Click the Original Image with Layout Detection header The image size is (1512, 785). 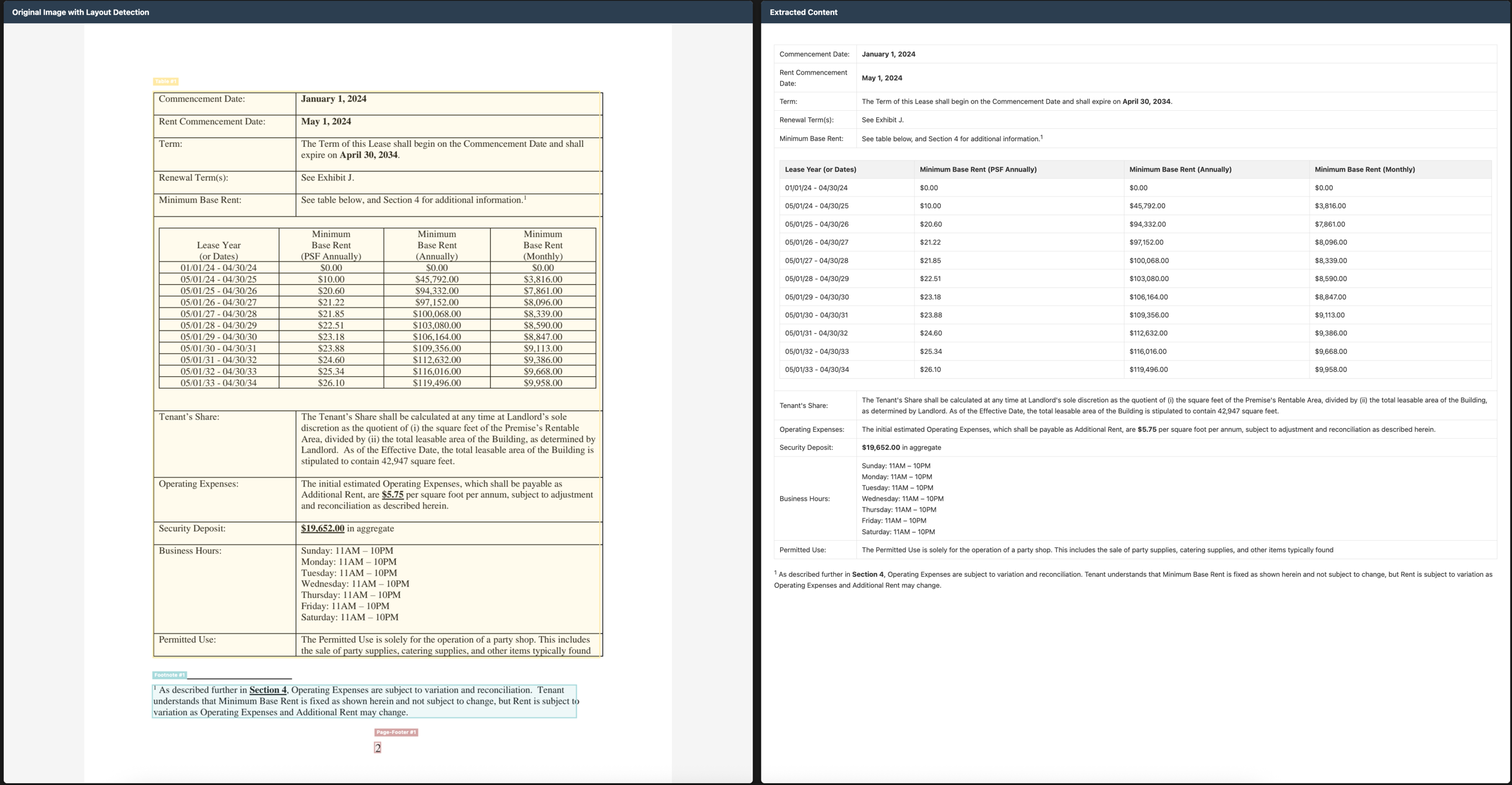pyautogui.click(x=81, y=12)
